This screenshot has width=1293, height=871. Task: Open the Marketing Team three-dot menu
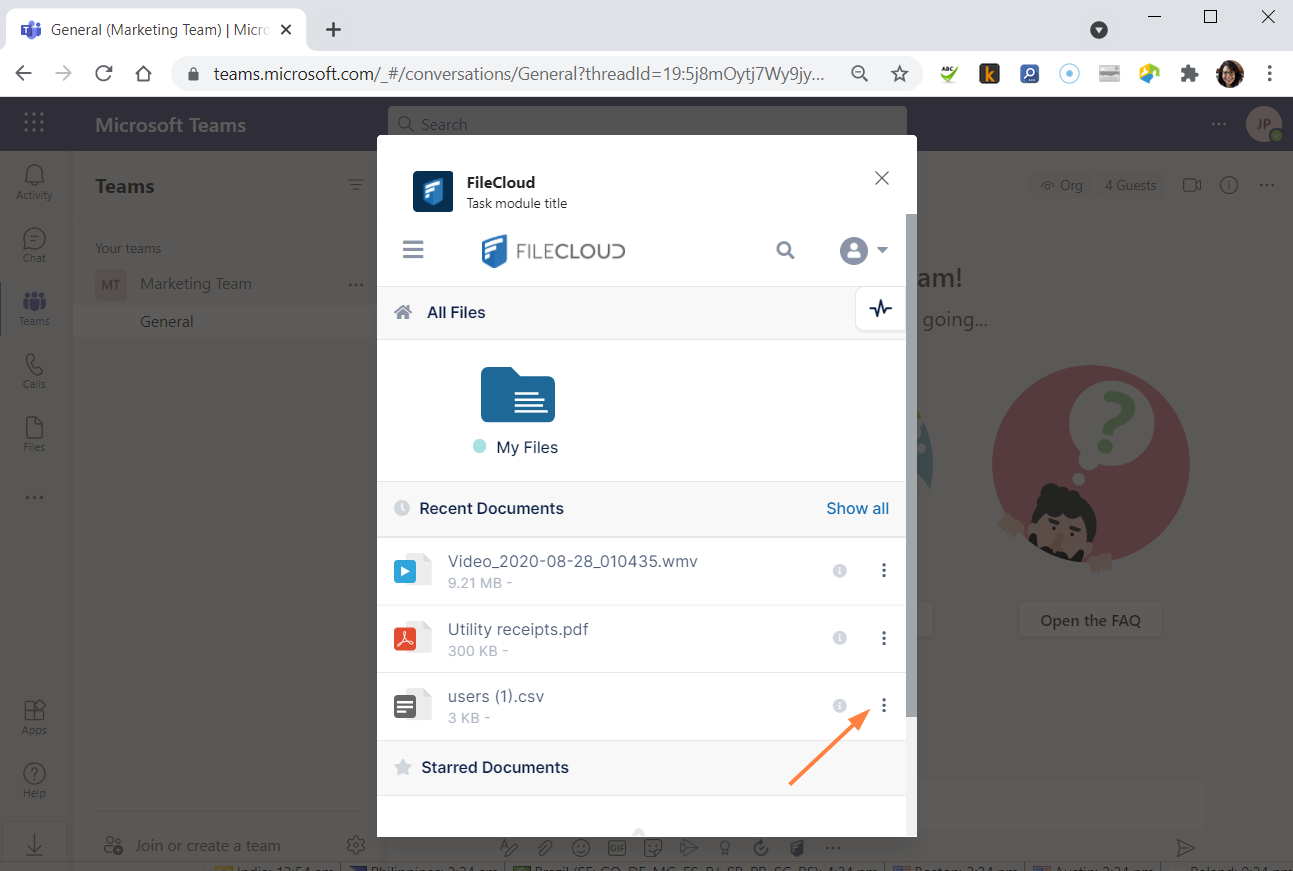pyautogui.click(x=356, y=284)
